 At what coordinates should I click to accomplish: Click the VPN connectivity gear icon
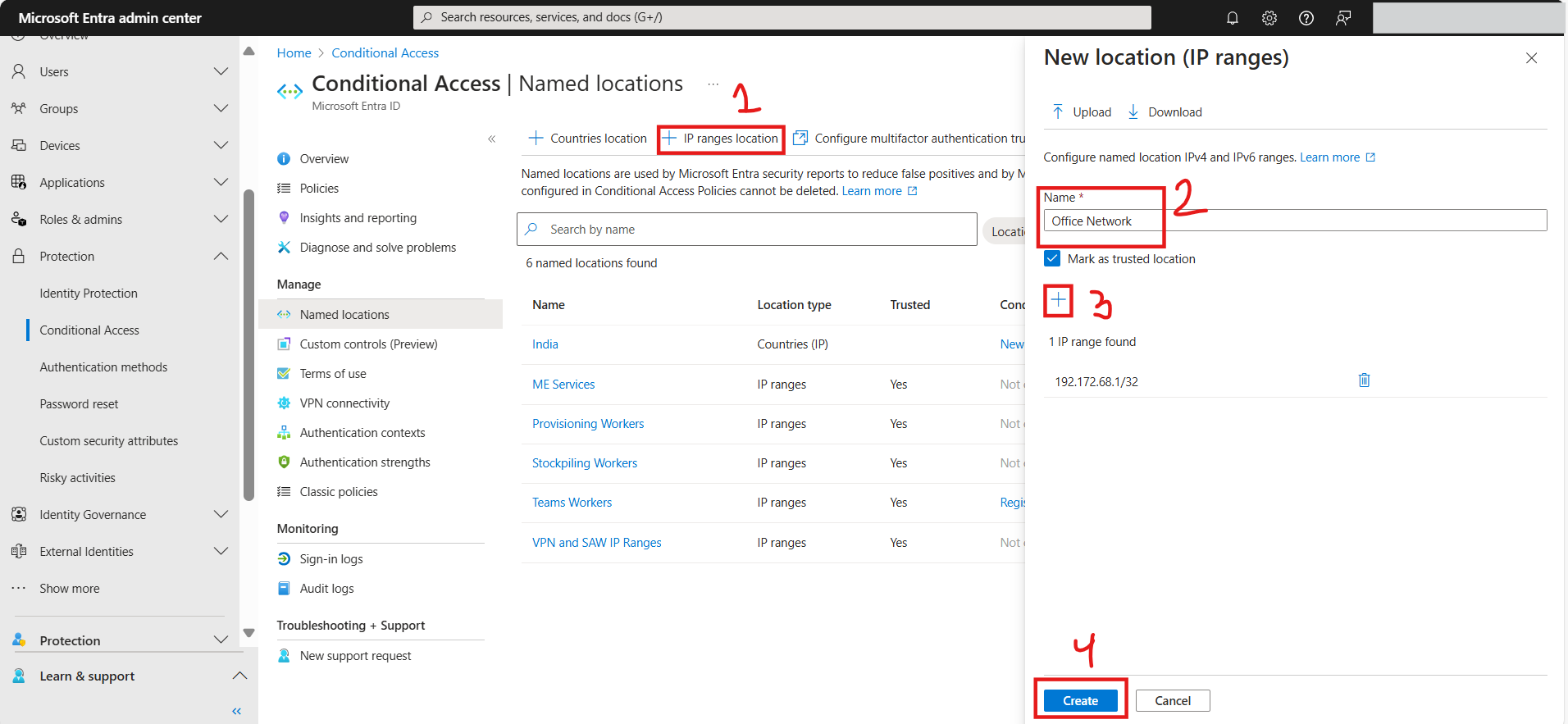(x=284, y=403)
